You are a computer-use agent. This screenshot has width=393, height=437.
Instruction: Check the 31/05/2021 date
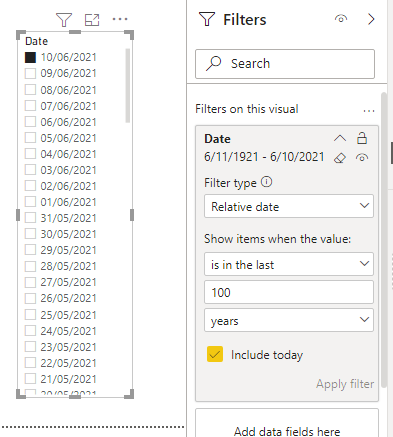[x=30, y=218]
